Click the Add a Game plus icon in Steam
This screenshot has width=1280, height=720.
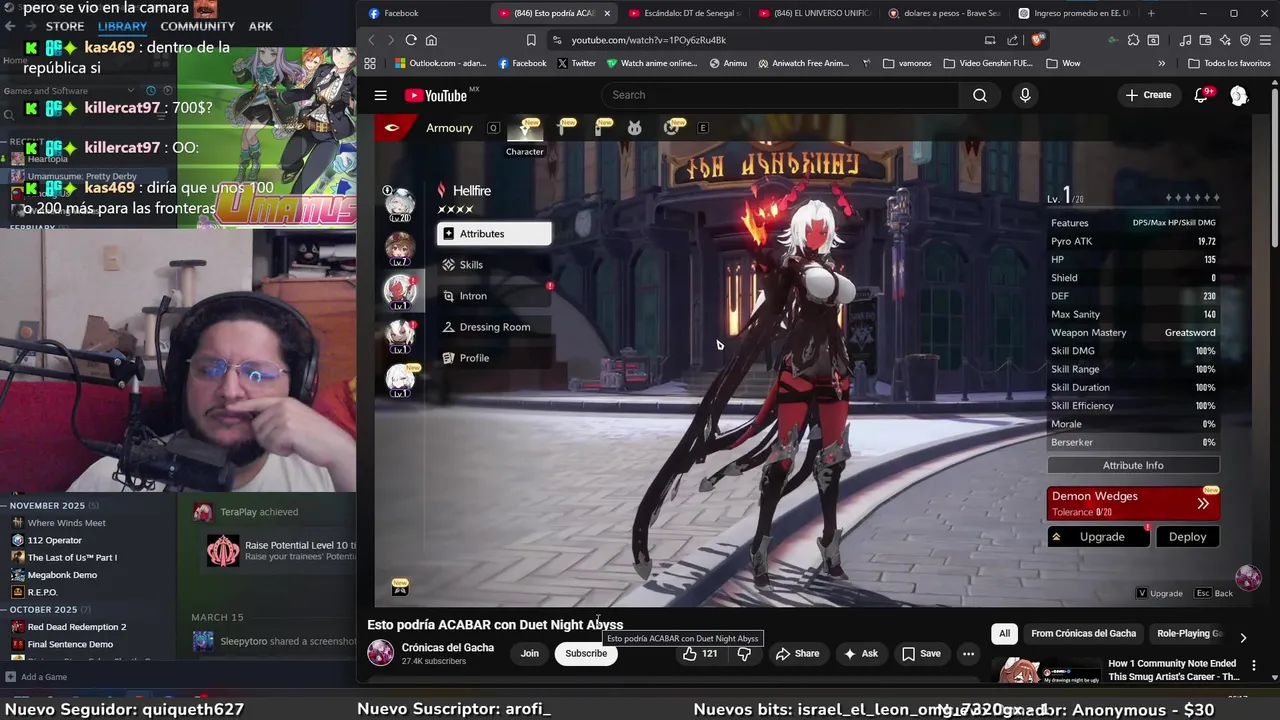pos(12,677)
